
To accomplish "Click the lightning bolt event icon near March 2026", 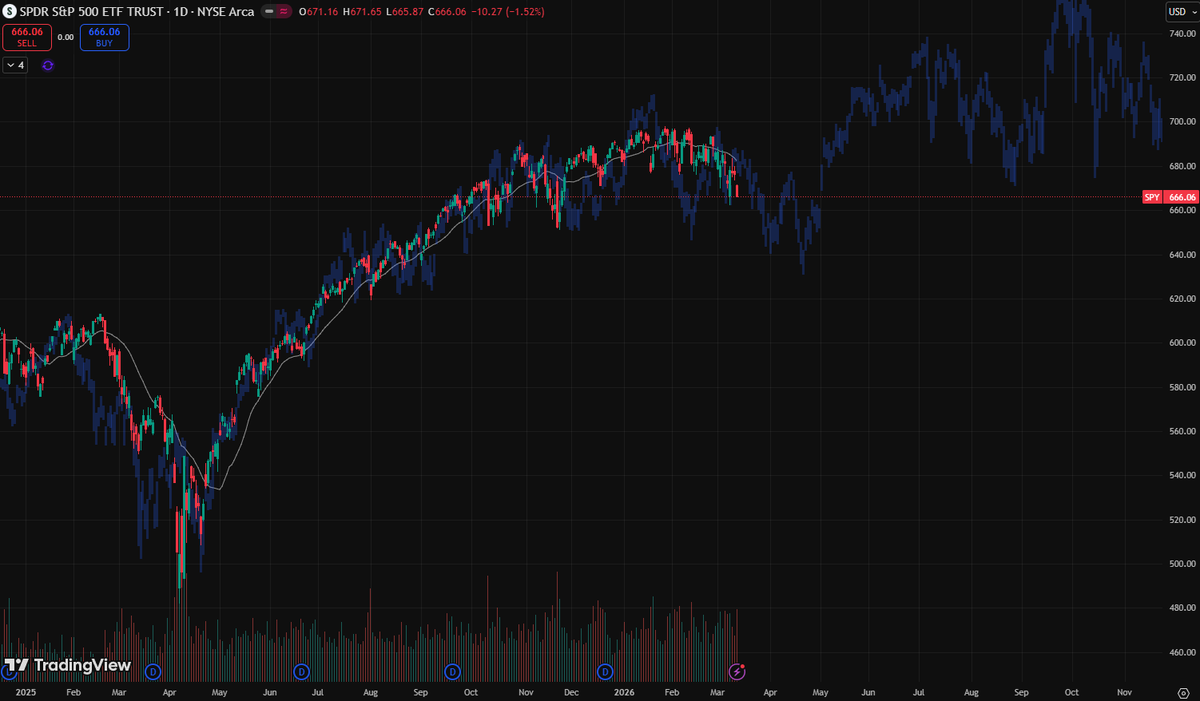I will (x=738, y=670).
